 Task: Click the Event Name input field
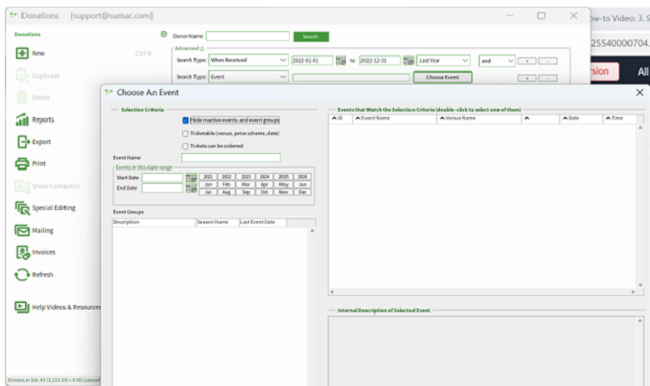coord(231,158)
